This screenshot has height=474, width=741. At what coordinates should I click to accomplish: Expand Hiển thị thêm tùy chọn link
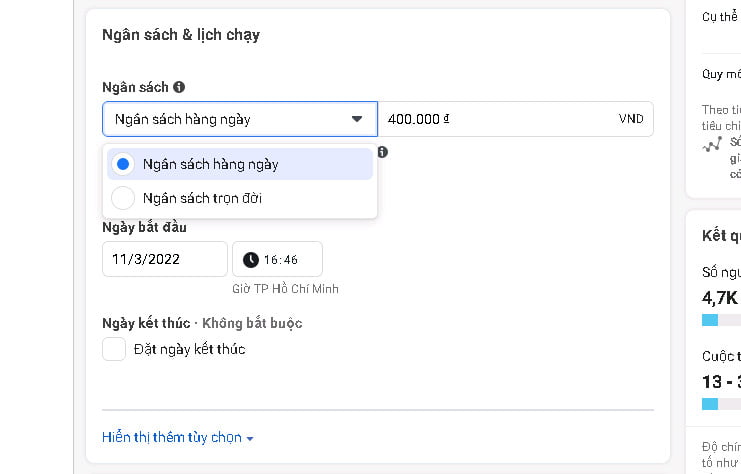[x=178, y=437]
